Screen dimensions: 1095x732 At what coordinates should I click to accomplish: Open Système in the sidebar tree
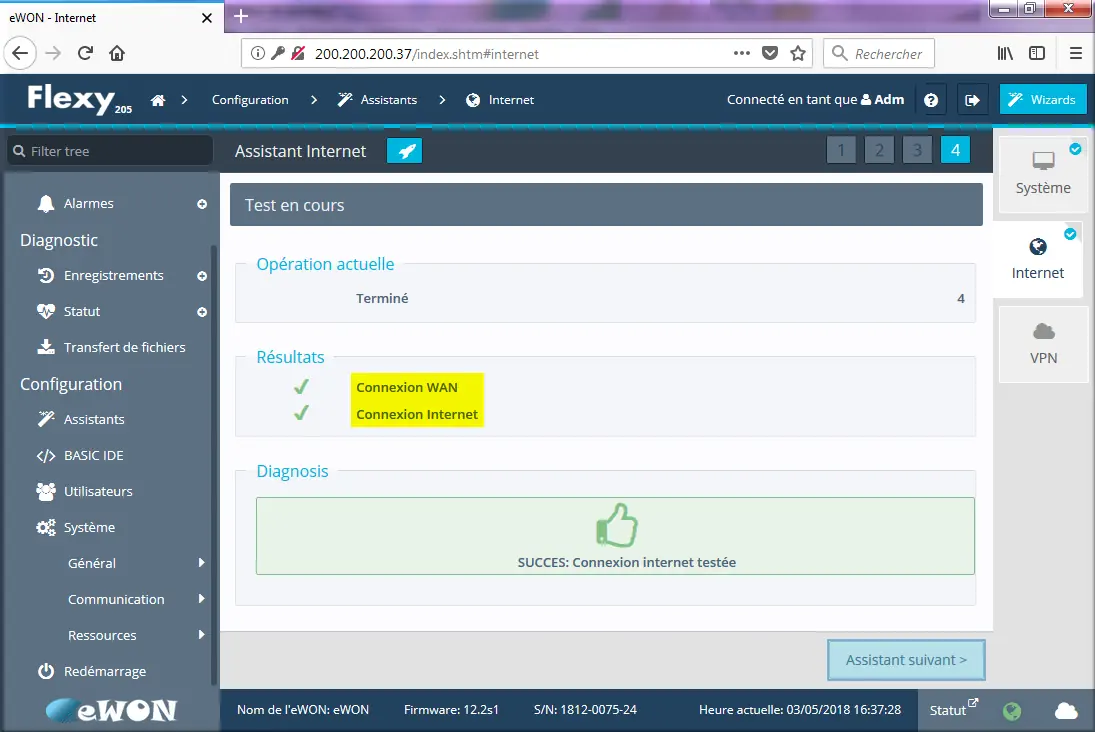tap(89, 527)
